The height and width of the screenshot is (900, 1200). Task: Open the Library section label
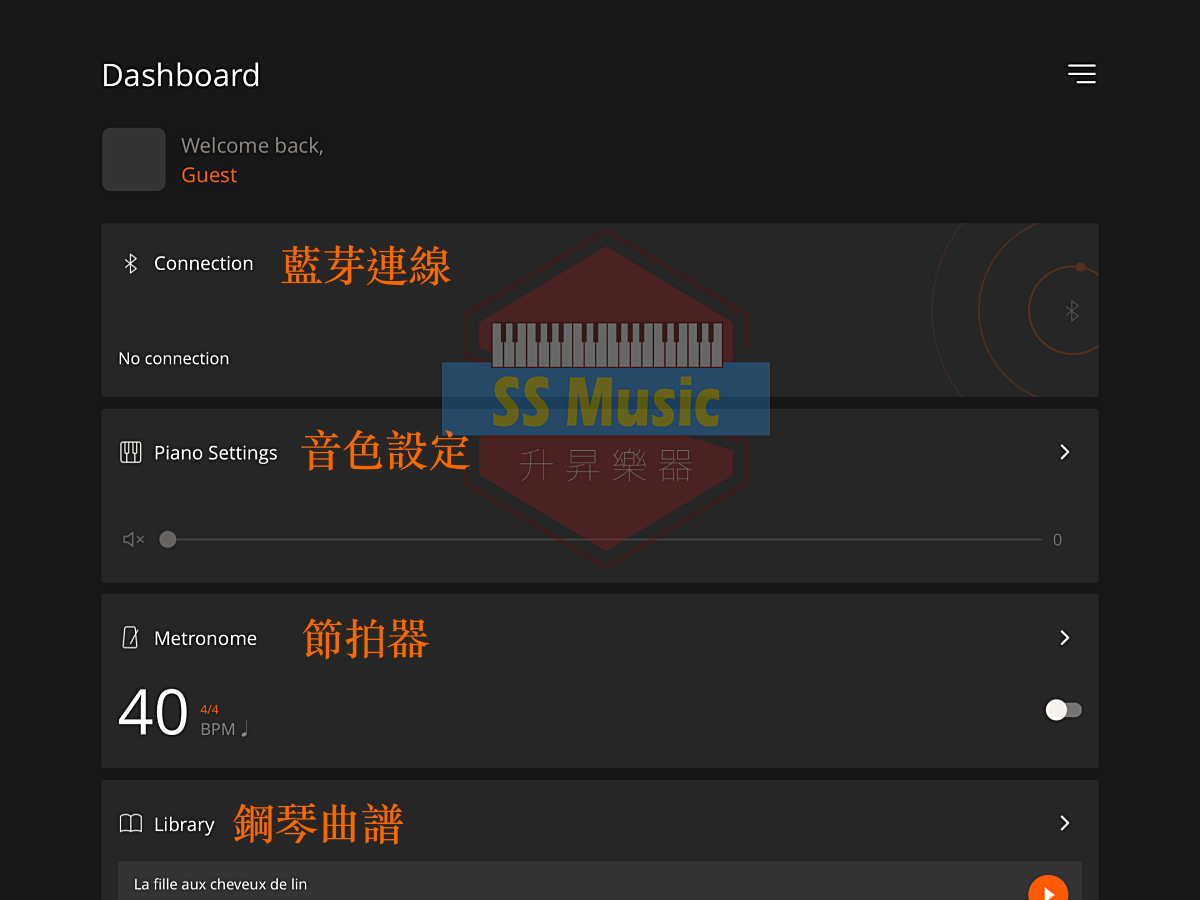[x=184, y=824]
